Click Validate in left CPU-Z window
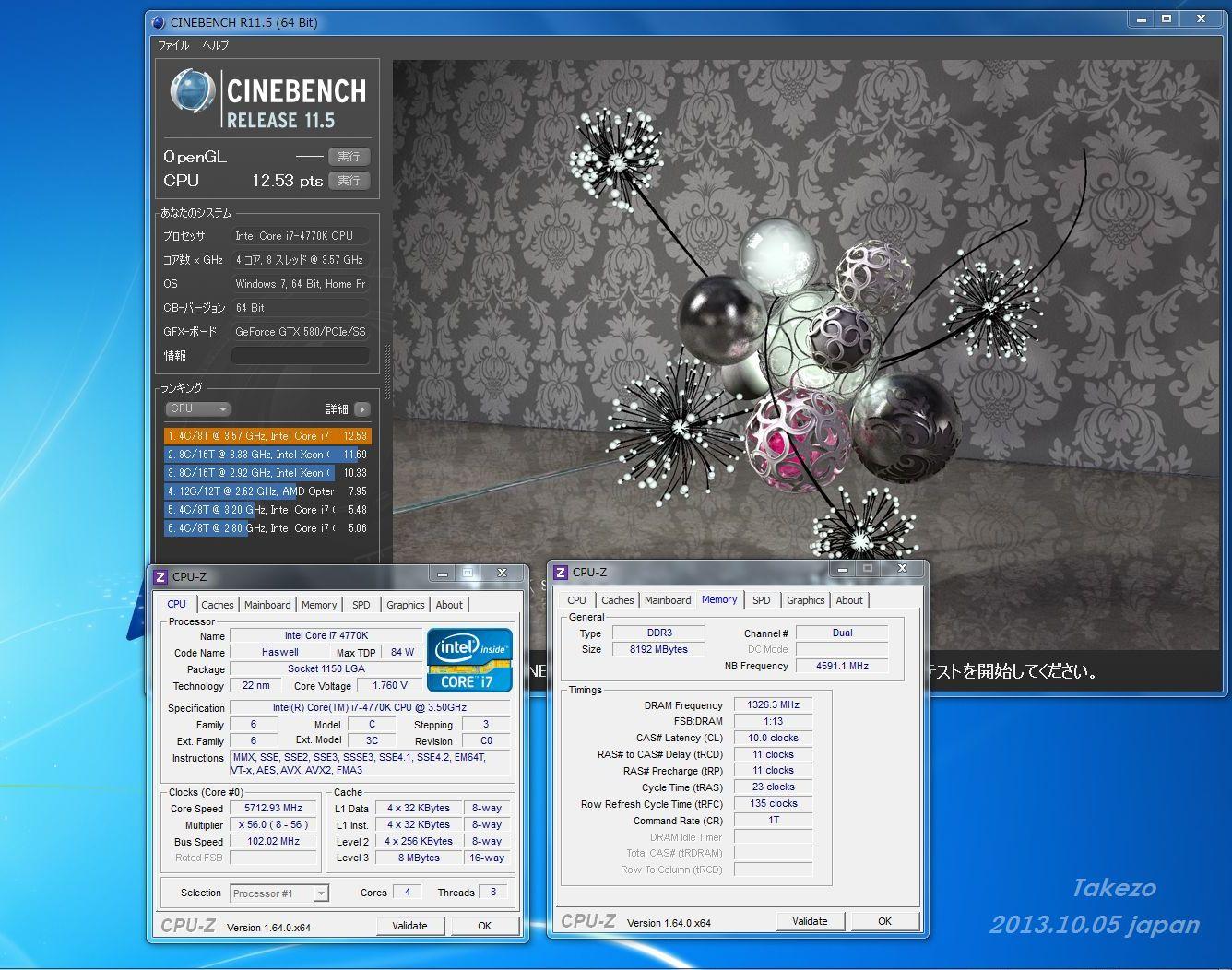The height and width of the screenshot is (970, 1232). pyautogui.click(x=410, y=926)
